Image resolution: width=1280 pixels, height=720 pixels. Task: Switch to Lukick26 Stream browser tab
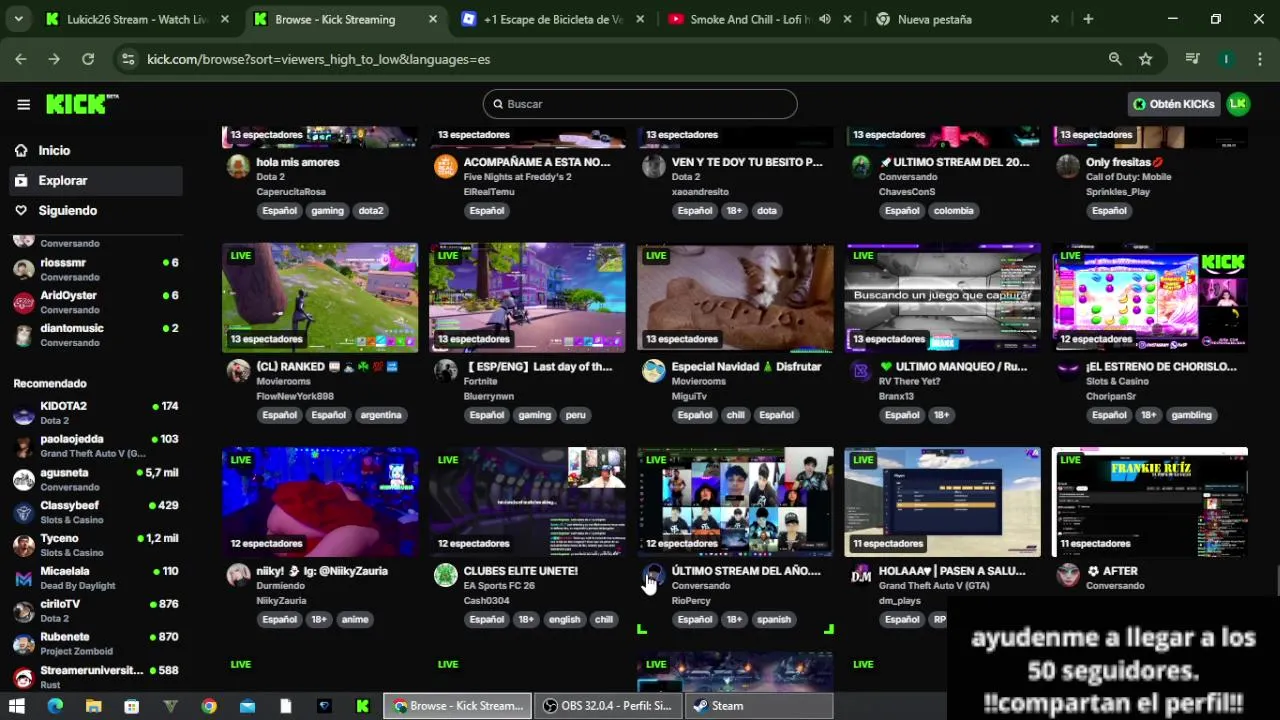pos(137,19)
